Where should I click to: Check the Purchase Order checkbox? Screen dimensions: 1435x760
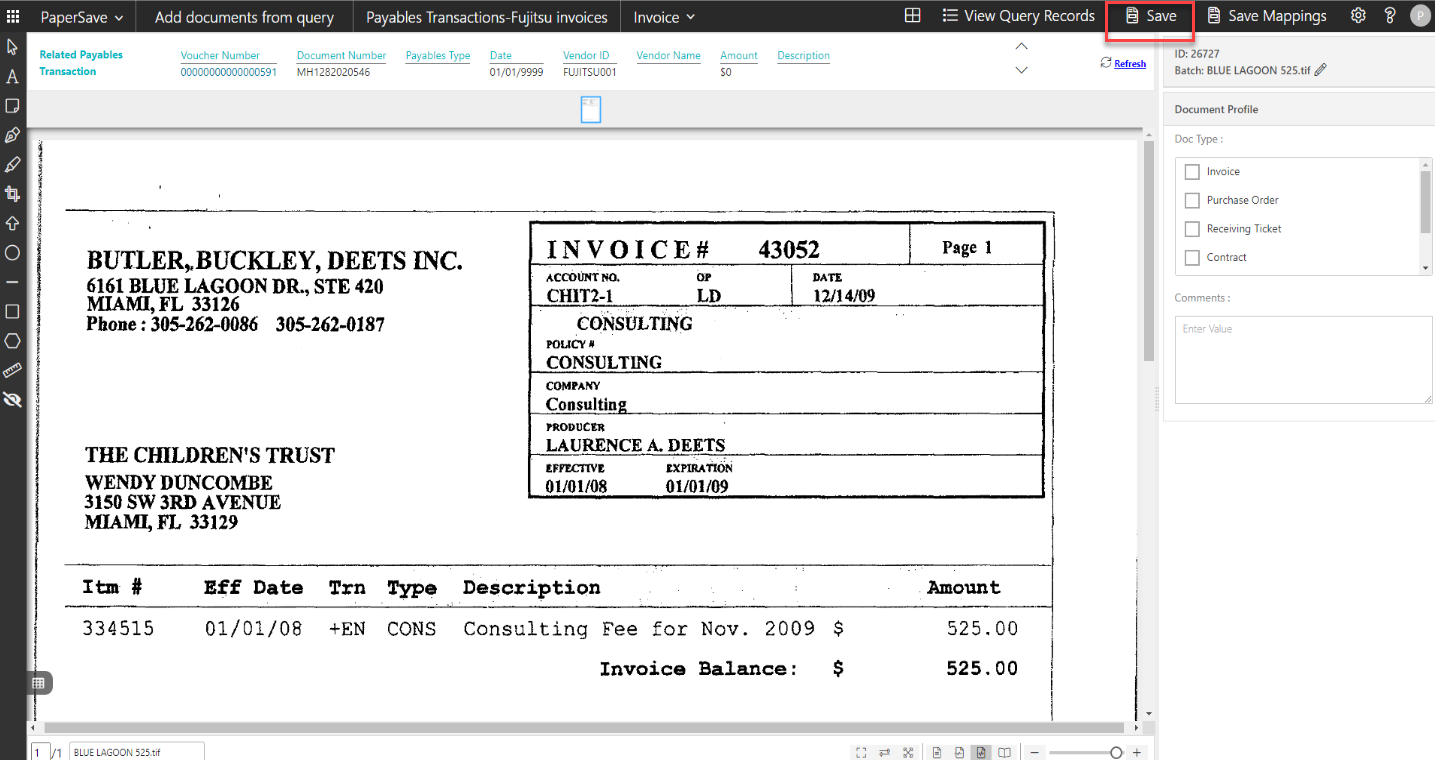click(1192, 200)
